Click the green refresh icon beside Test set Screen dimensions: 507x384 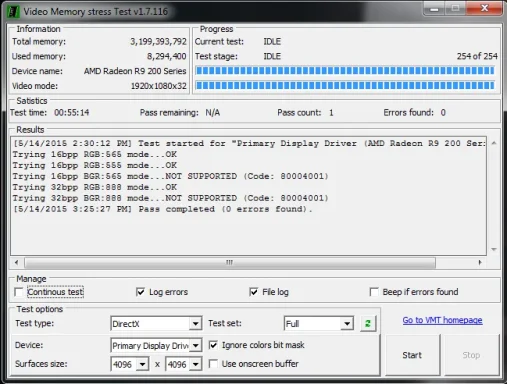pos(368,323)
